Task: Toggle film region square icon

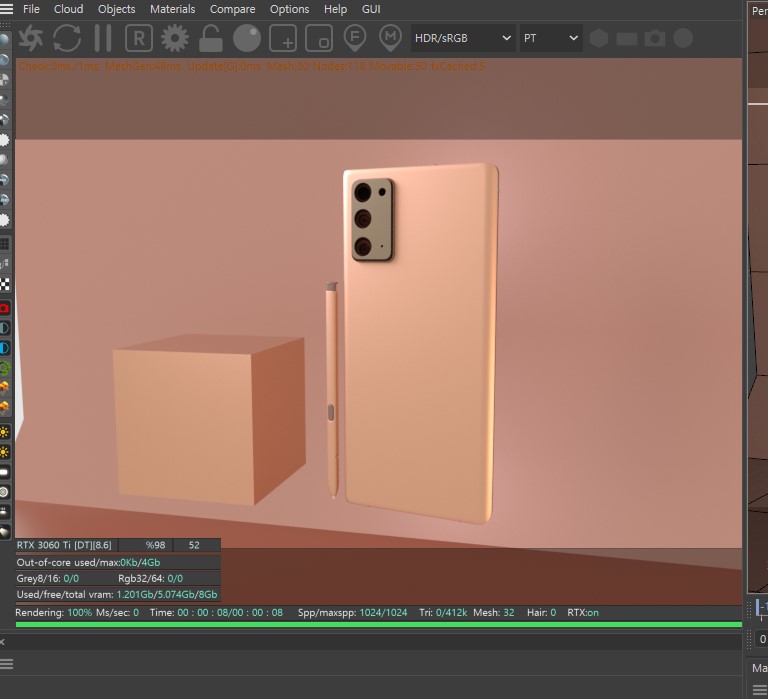Action: 319,38
